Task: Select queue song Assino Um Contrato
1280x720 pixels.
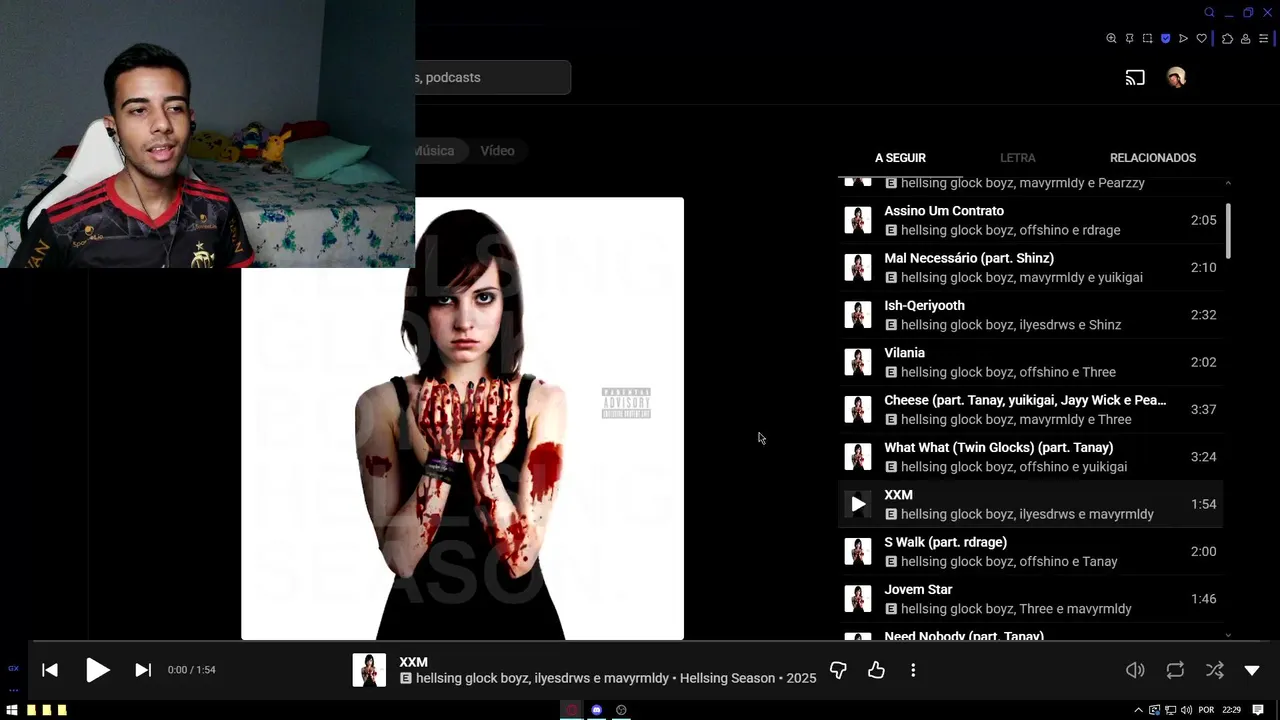Action: pos(1030,220)
